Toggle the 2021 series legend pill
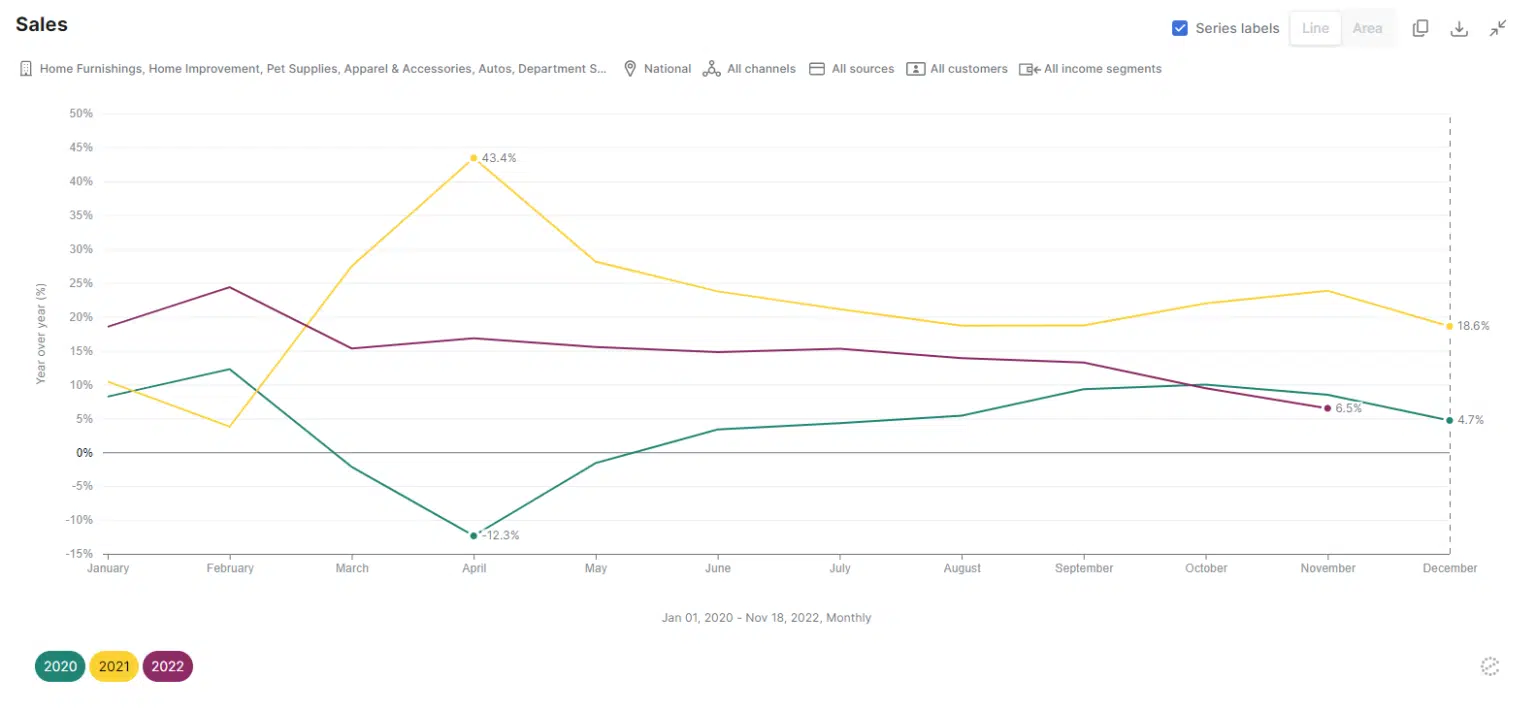Viewport: 1536px width, 711px height. pyautogui.click(x=114, y=667)
